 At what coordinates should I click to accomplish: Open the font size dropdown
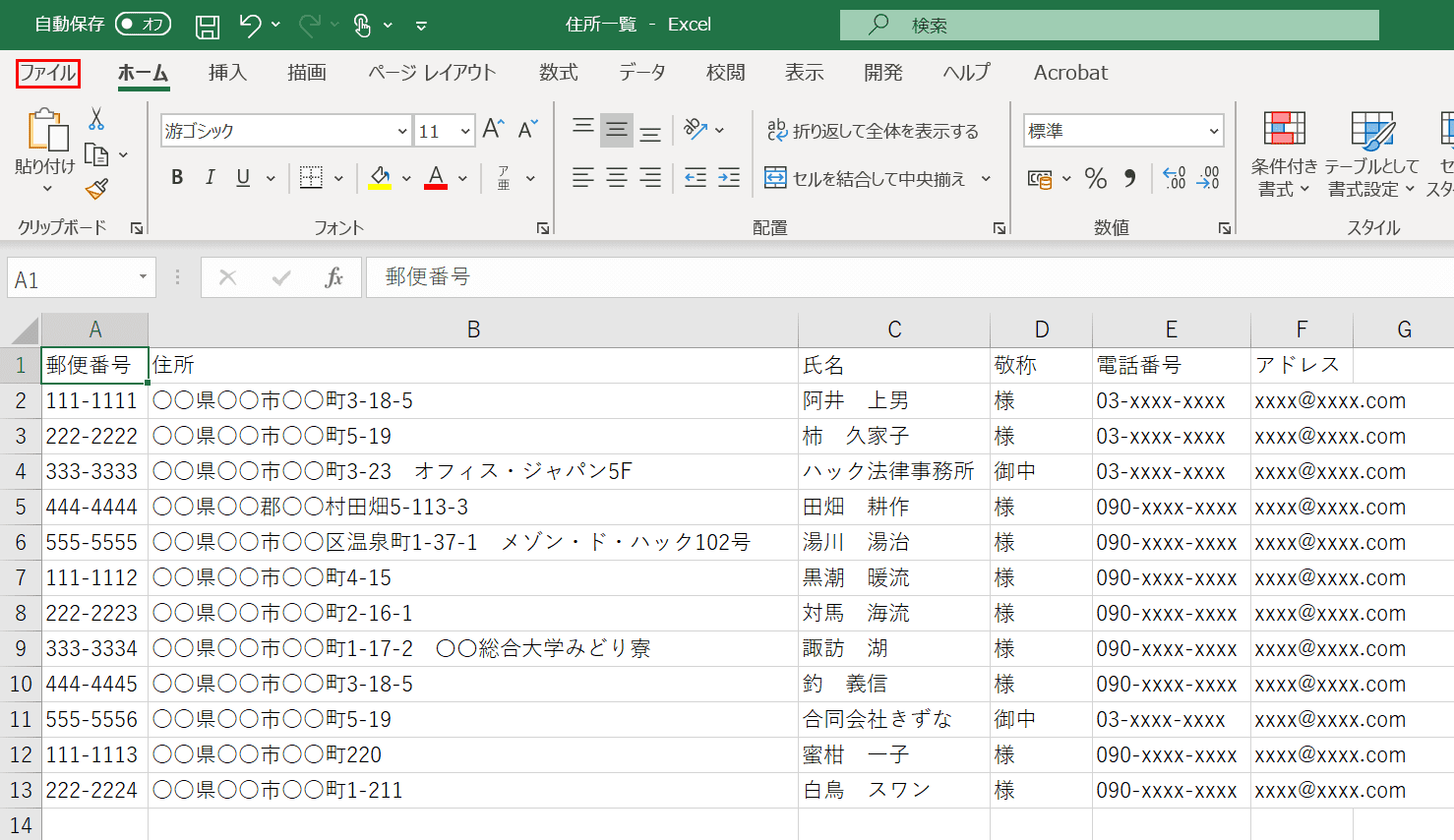465,131
